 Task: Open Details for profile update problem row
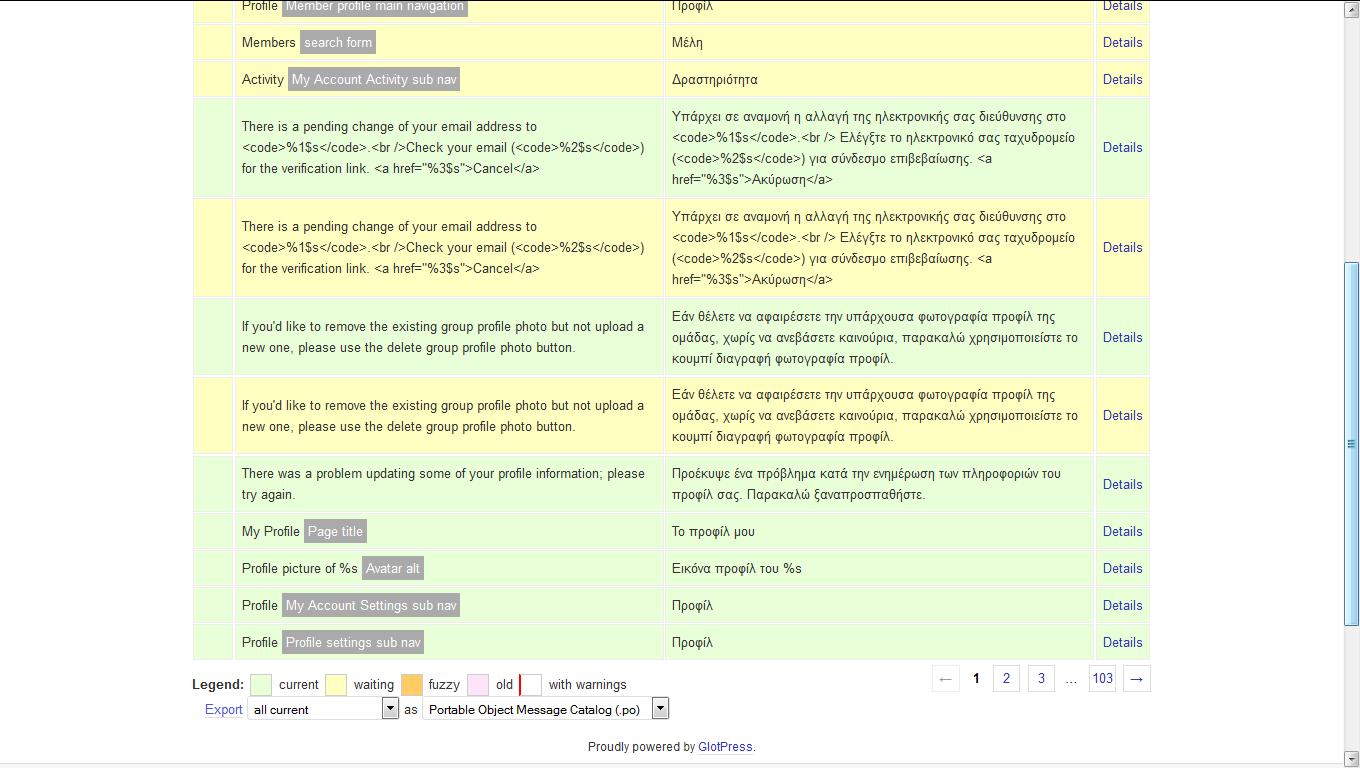coord(1122,484)
